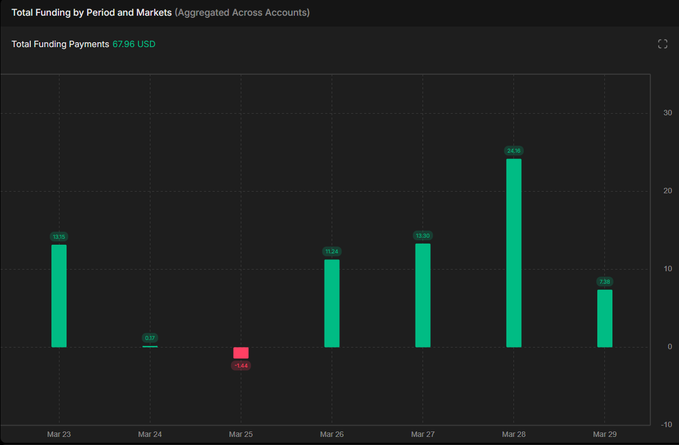Click the Total Funding Payments label
The height and width of the screenshot is (445, 679).
pyautogui.click(x=60, y=44)
